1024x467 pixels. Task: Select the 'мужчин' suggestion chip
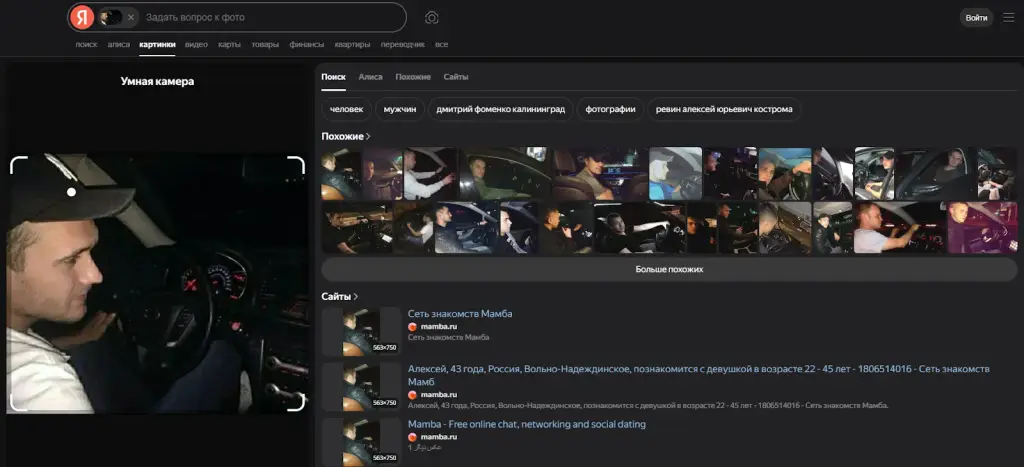(x=400, y=109)
